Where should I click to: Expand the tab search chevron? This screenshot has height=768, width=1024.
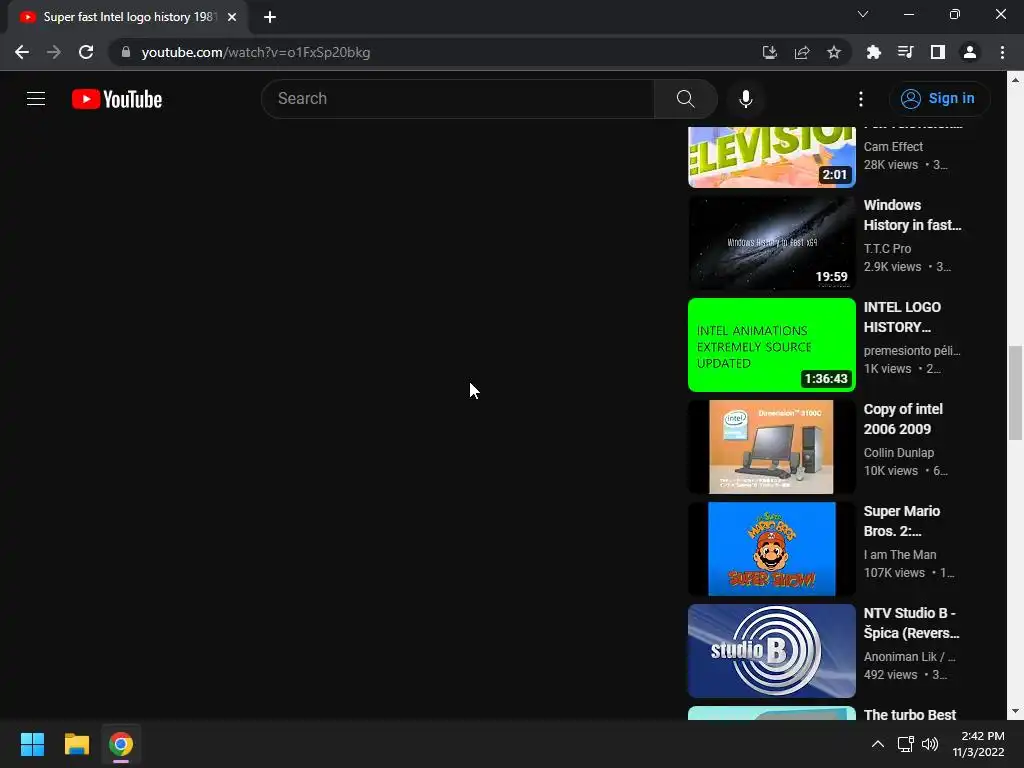click(863, 14)
